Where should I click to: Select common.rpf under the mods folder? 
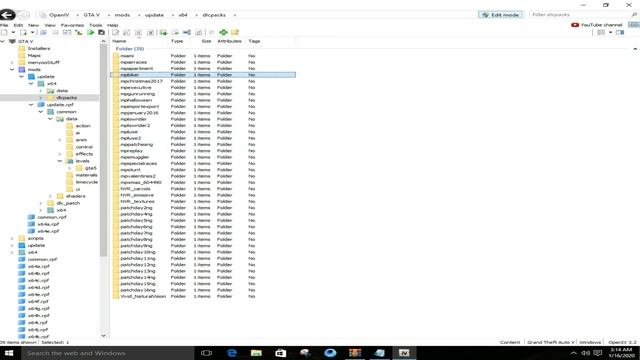[x=51, y=217]
